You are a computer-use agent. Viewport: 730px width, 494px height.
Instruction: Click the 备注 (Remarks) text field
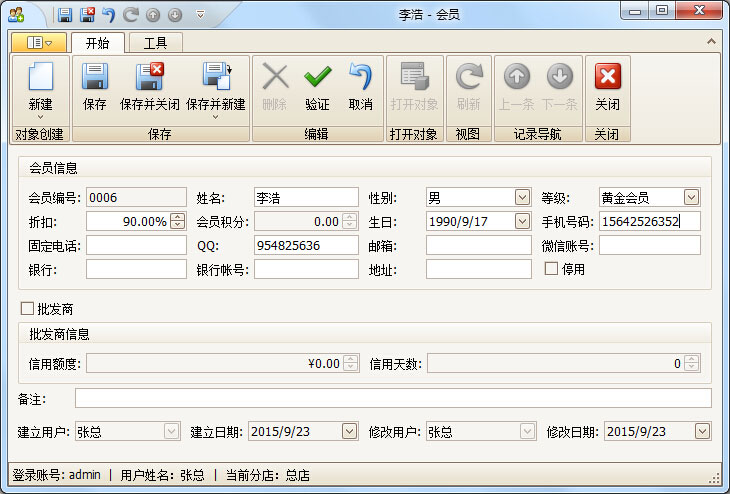pyautogui.click(x=392, y=399)
